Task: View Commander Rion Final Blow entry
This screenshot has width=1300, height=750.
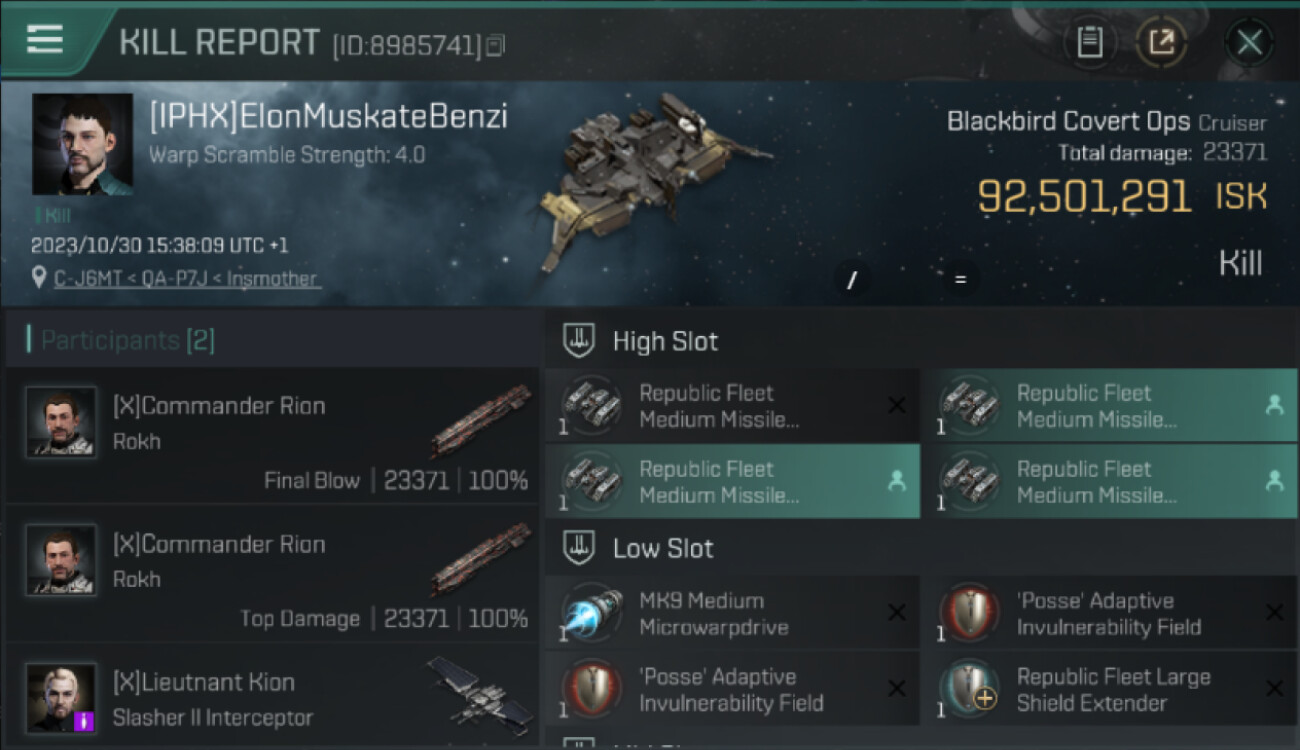Action: click(x=272, y=435)
